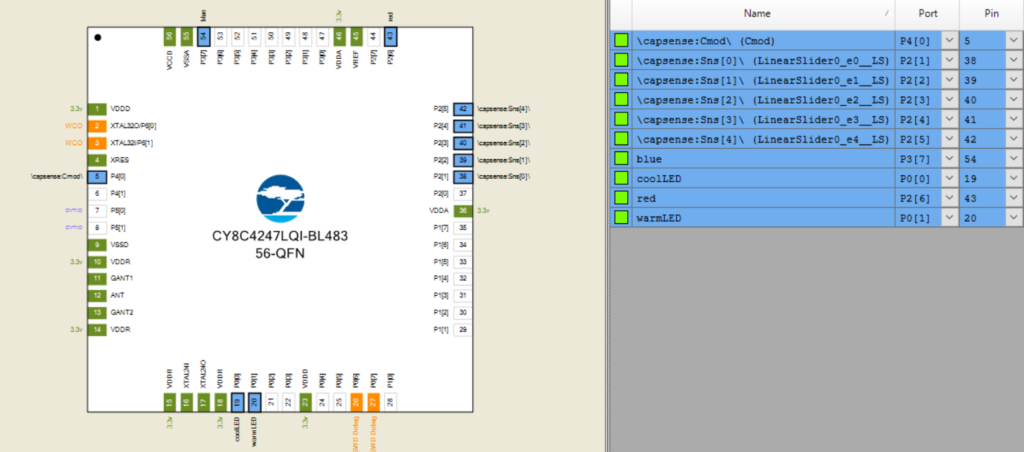Screen dimensions: 1024x452
Task: Sort by the Pin column header
Action: click(991, 14)
